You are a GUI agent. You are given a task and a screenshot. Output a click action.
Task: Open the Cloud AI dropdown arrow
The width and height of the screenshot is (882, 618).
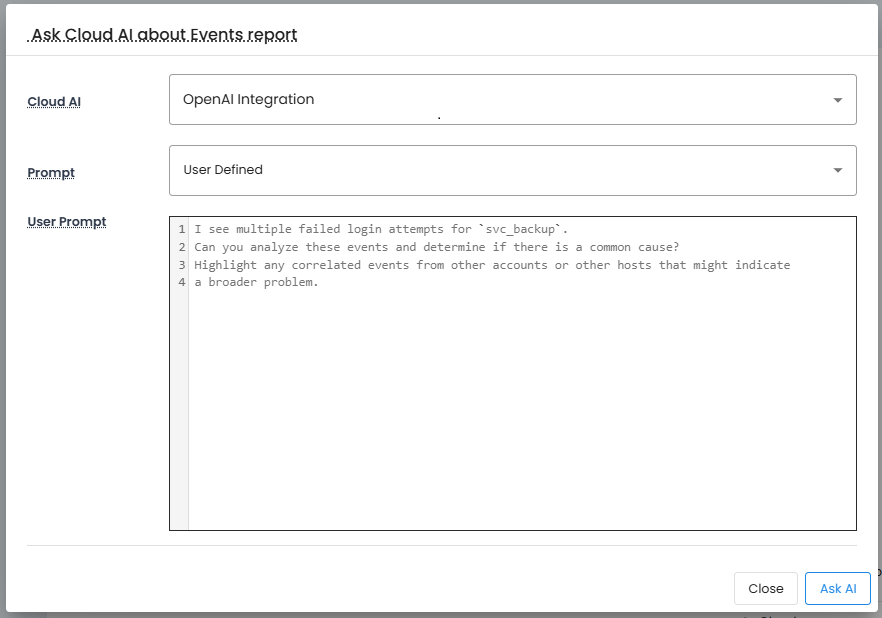pyautogui.click(x=837, y=100)
